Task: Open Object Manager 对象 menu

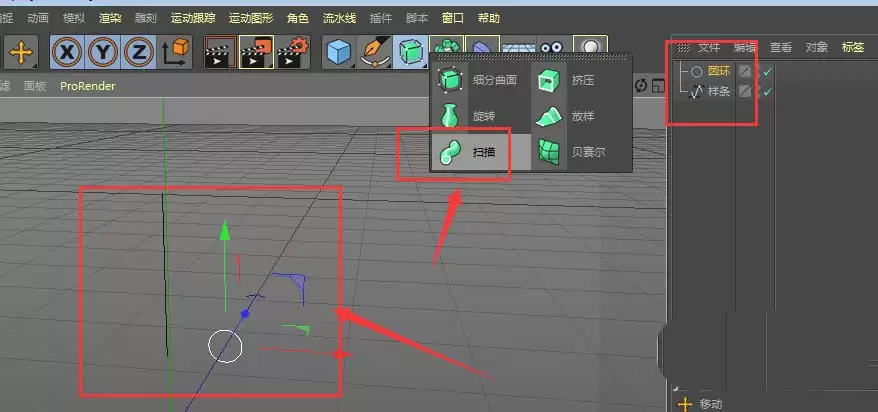Action: coord(816,47)
